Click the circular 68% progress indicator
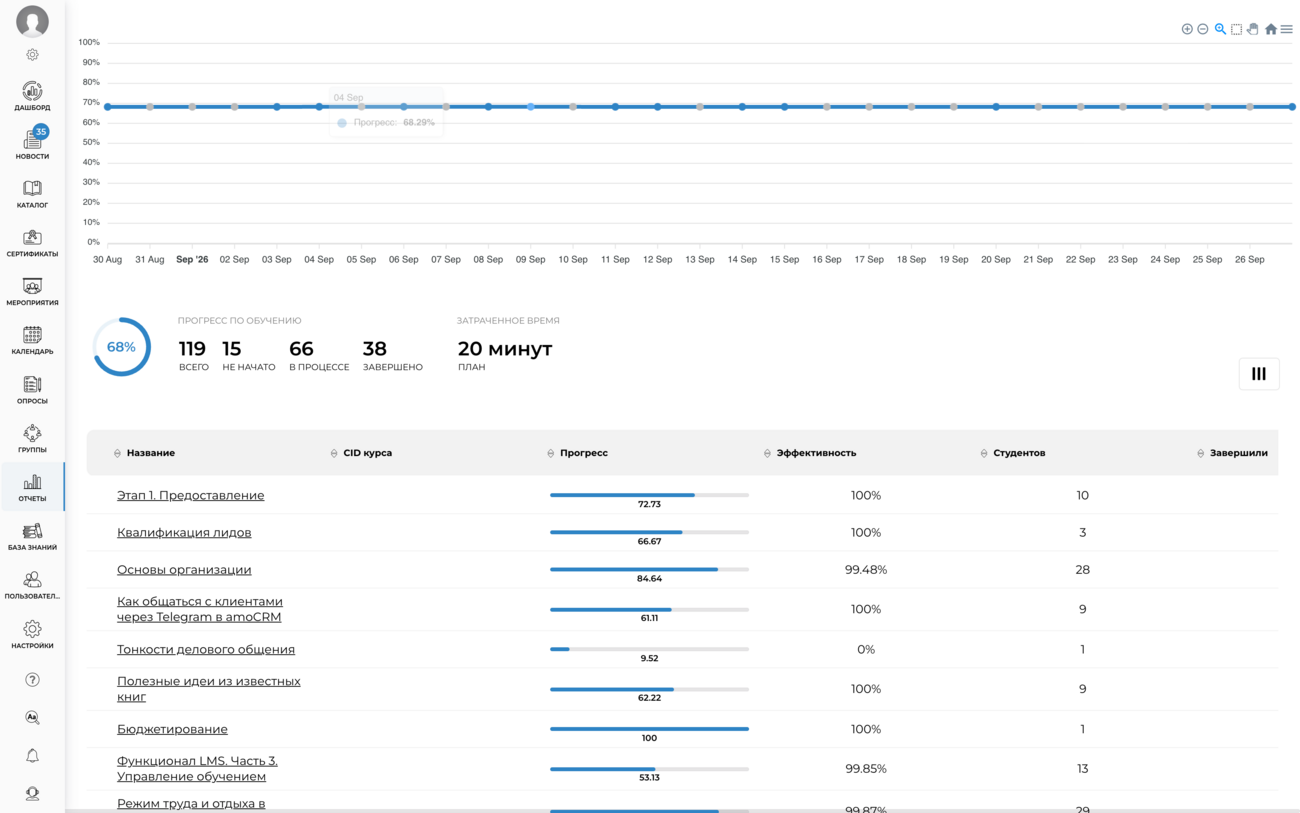 121,347
